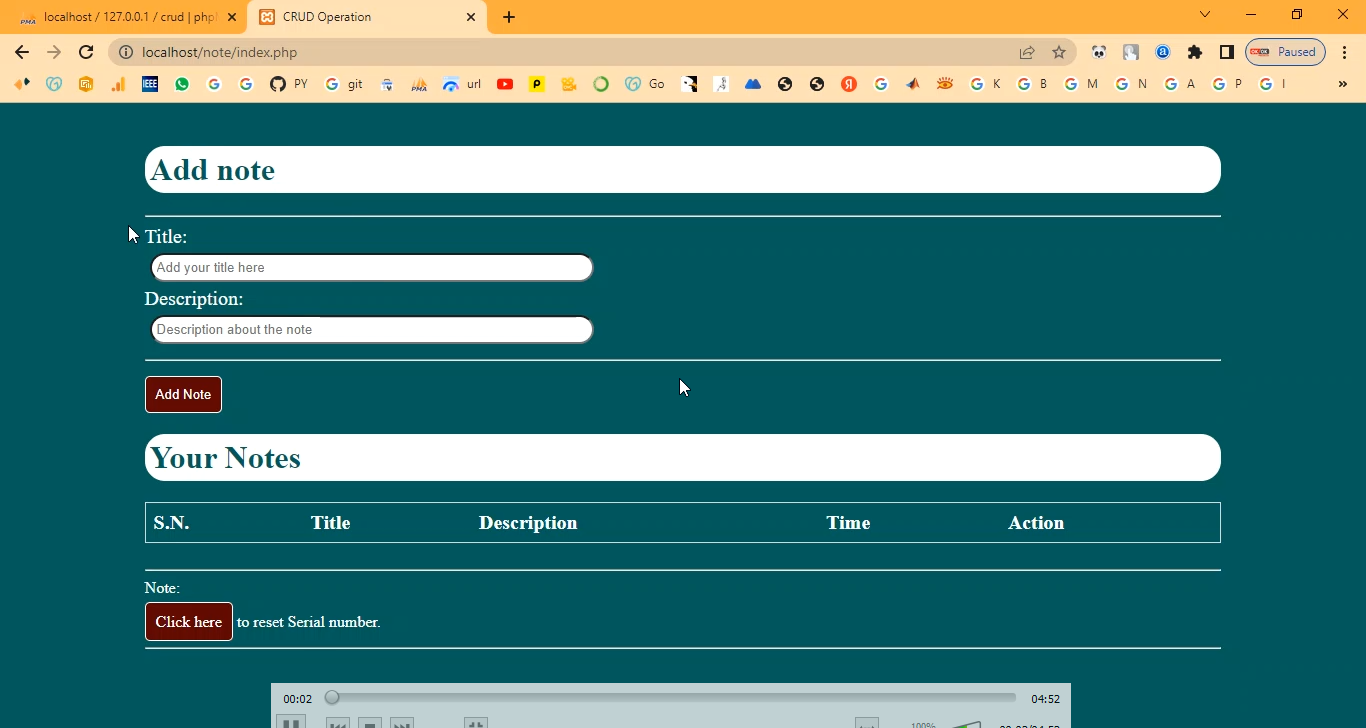Expand the hidden bookmarks overflow chevron
1366x728 pixels.
click(1343, 84)
